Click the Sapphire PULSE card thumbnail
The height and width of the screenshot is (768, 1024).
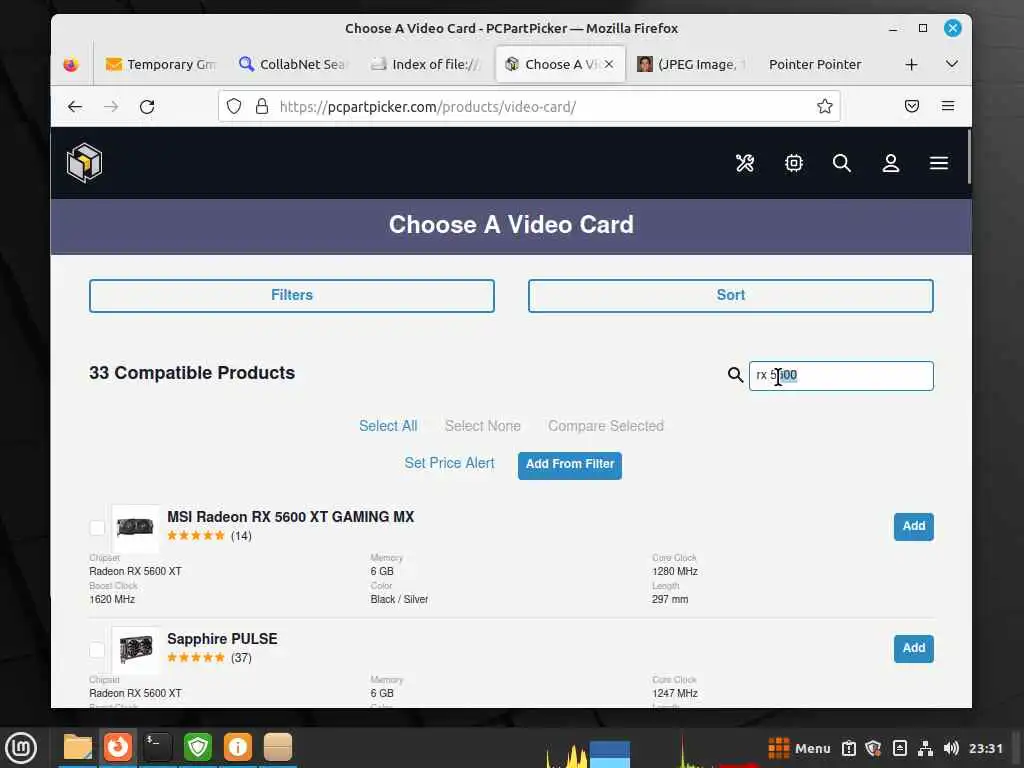[x=135, y=650]
